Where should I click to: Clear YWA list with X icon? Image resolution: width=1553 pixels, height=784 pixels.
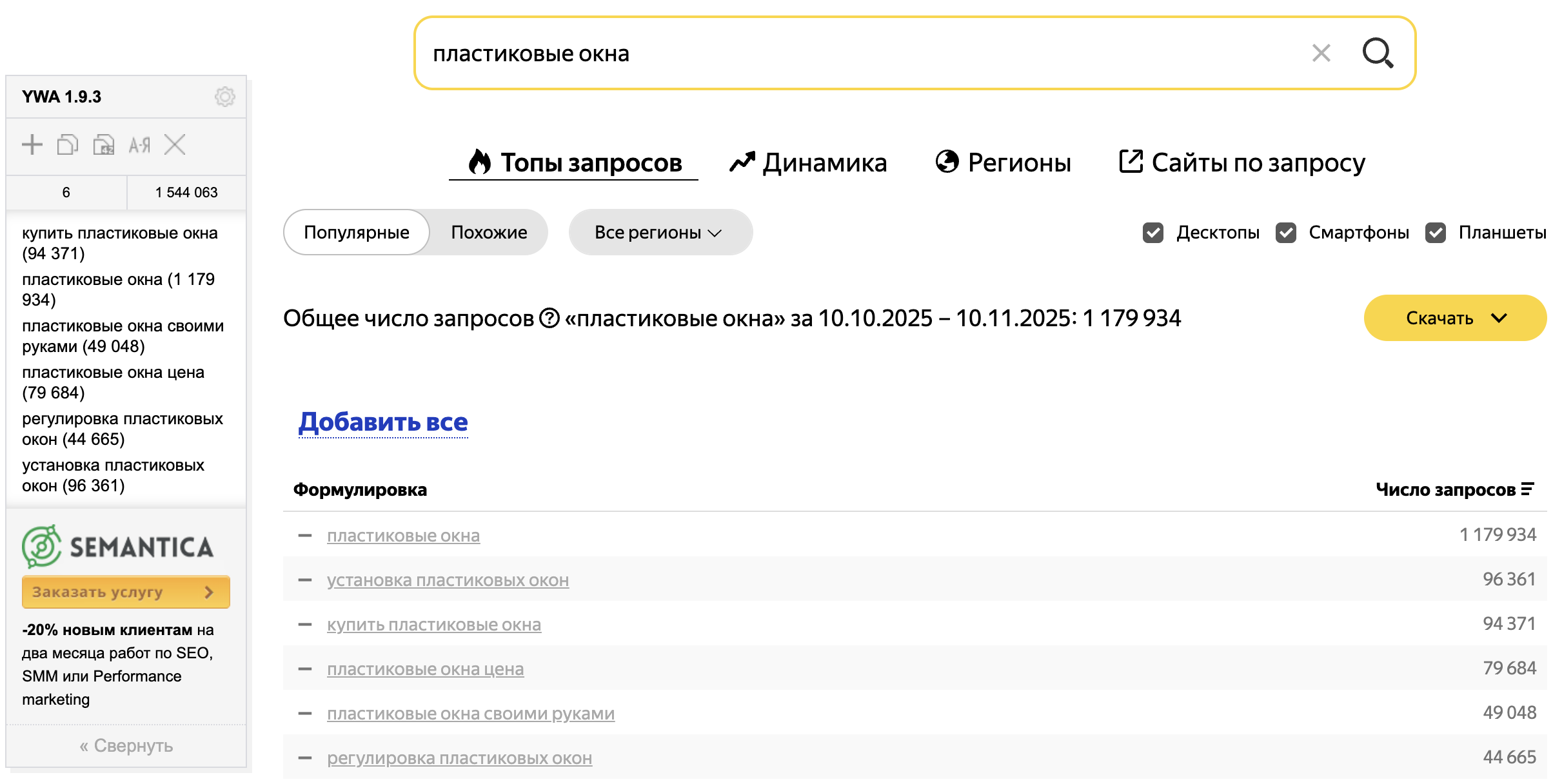(x=175, y=144)
